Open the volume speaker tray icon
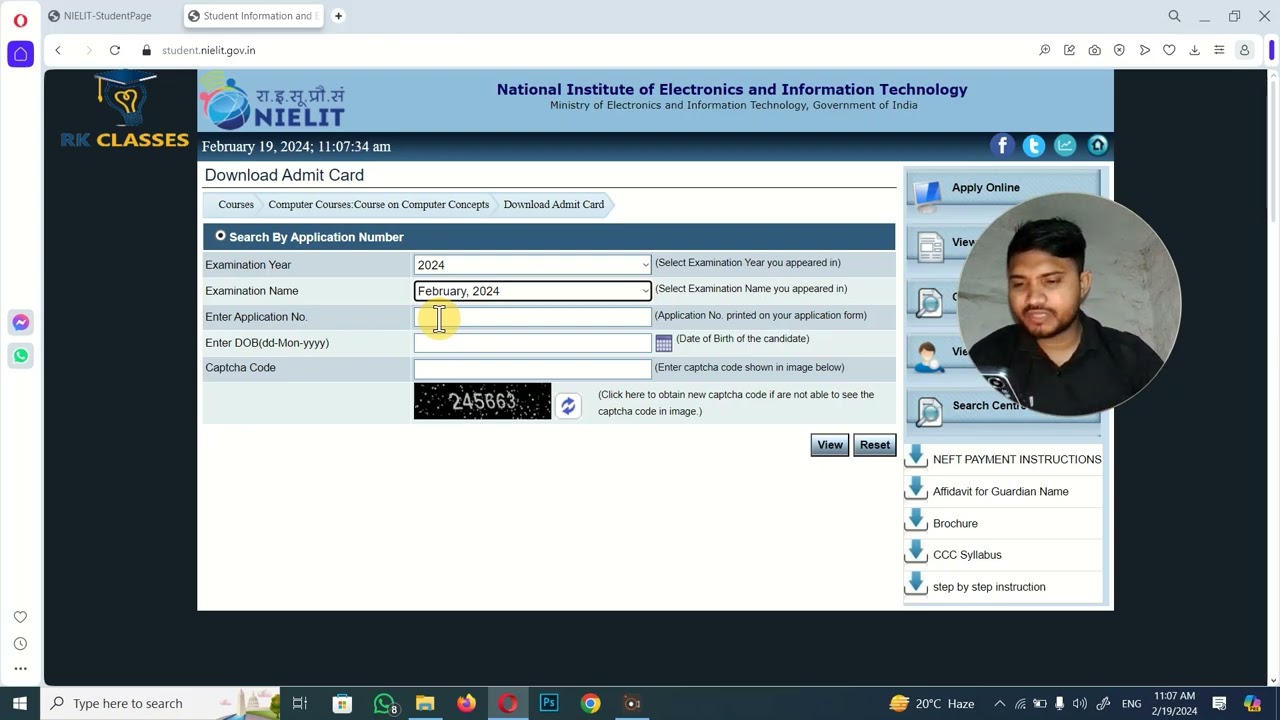Screen dimensions: 1280x720 point(1080,703)
